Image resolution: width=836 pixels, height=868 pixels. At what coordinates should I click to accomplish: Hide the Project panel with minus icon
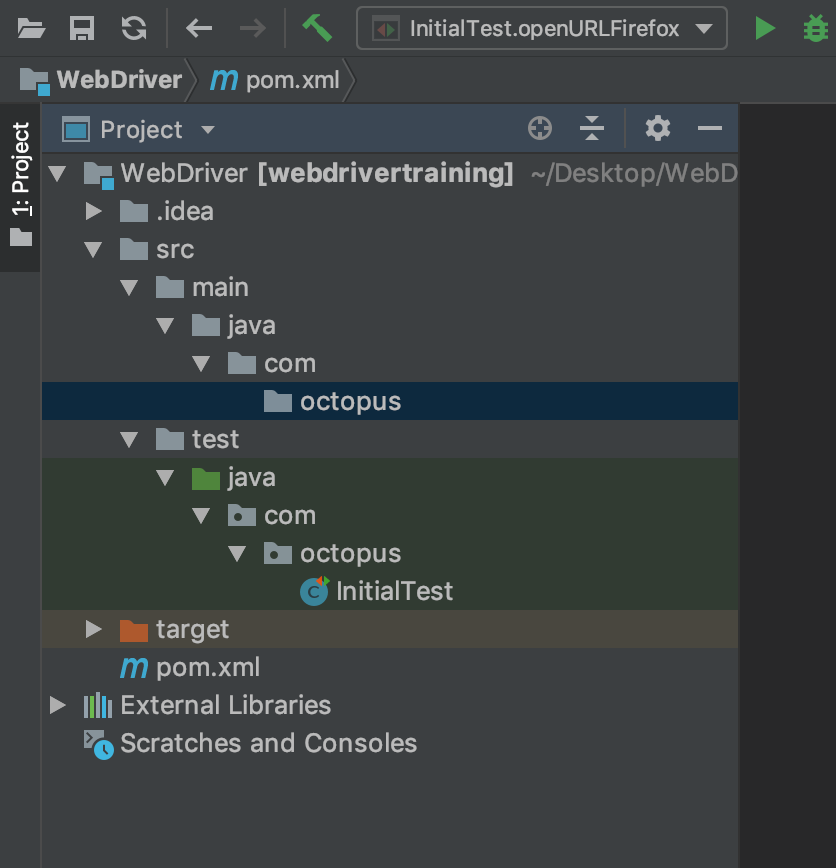(710, 128)
